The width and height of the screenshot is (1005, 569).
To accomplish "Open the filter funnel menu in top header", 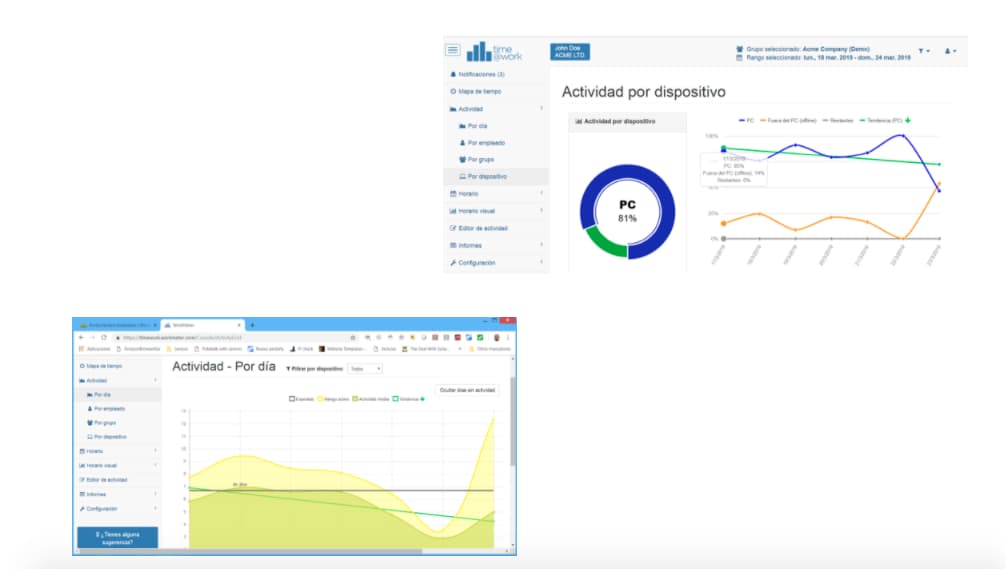I will click(x=923, y=51).
